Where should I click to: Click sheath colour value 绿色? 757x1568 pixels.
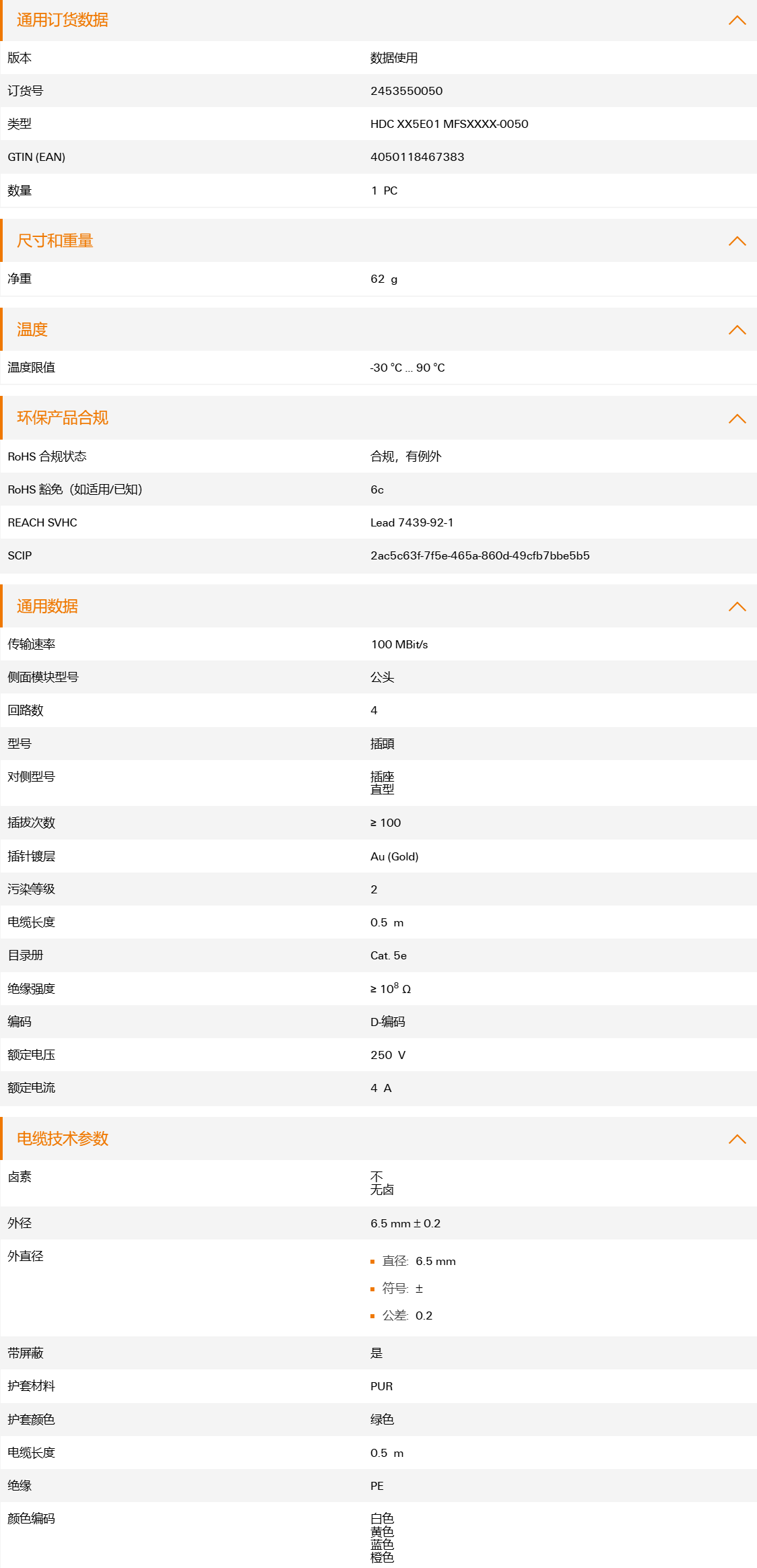pyautogui.click(x=383, y=1420)
